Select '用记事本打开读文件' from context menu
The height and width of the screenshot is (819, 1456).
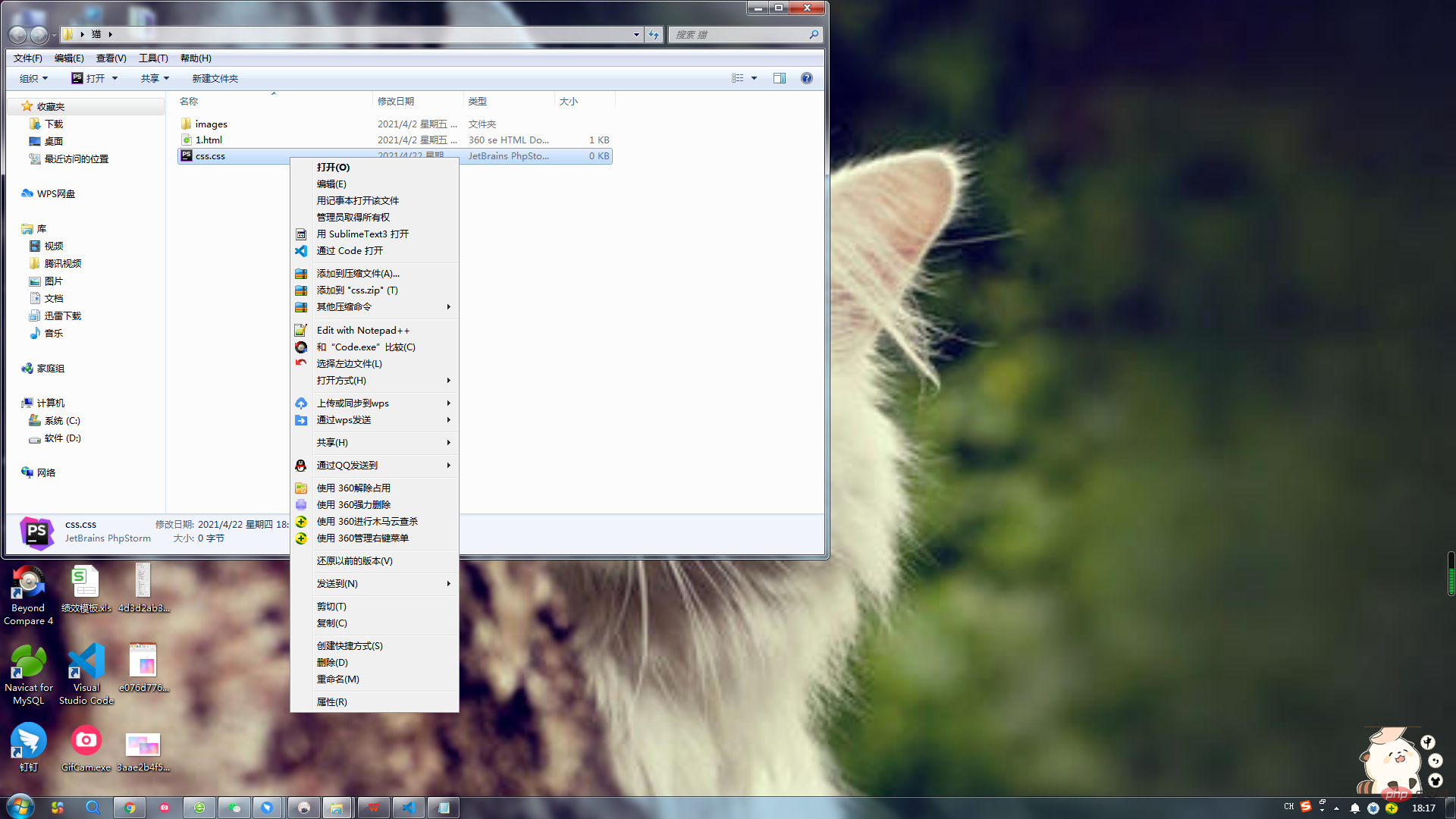pos(357,200)
